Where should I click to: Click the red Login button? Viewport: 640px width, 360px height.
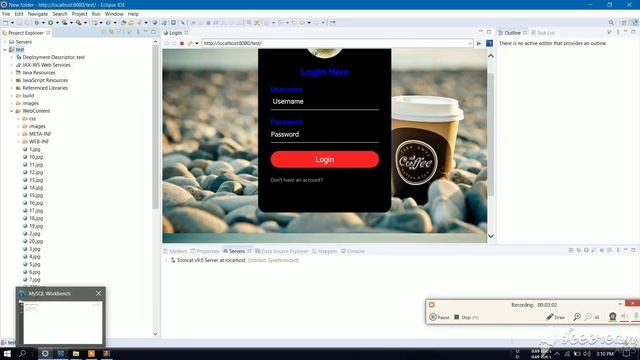pos(324,160)
